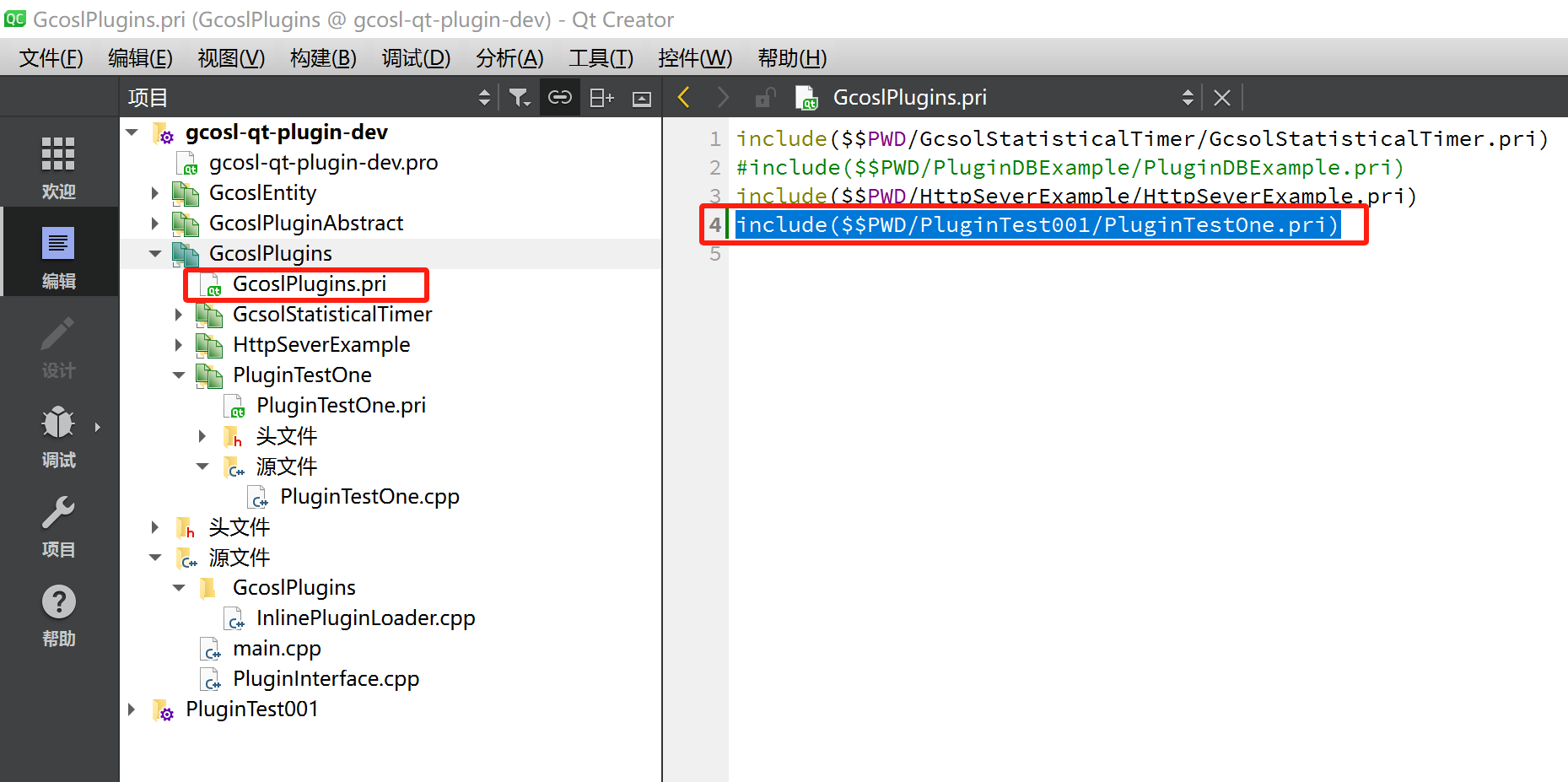Select PluginTestOne.cpp in the tree
Screen dimensions: 1568x782
point(369,497)
